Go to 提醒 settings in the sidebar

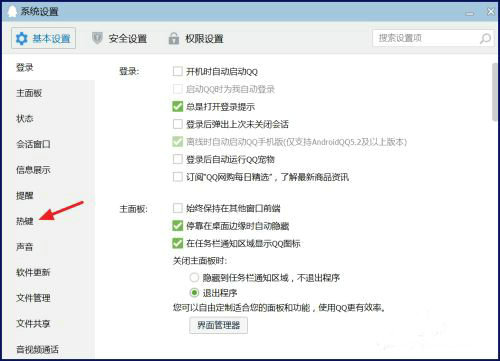49,196
